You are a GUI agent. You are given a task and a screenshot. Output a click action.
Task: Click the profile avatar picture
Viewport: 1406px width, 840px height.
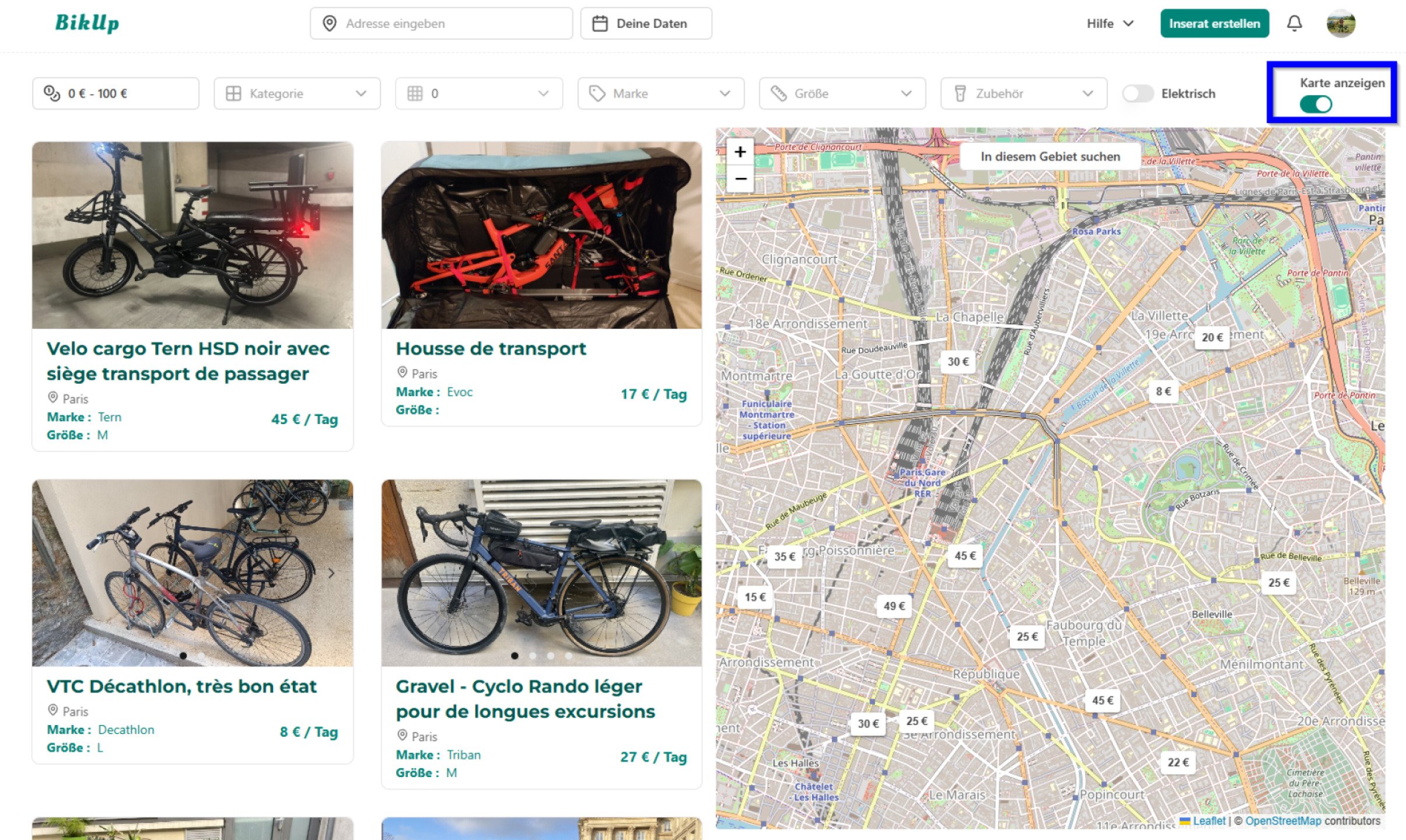(x=1342, y=23)
